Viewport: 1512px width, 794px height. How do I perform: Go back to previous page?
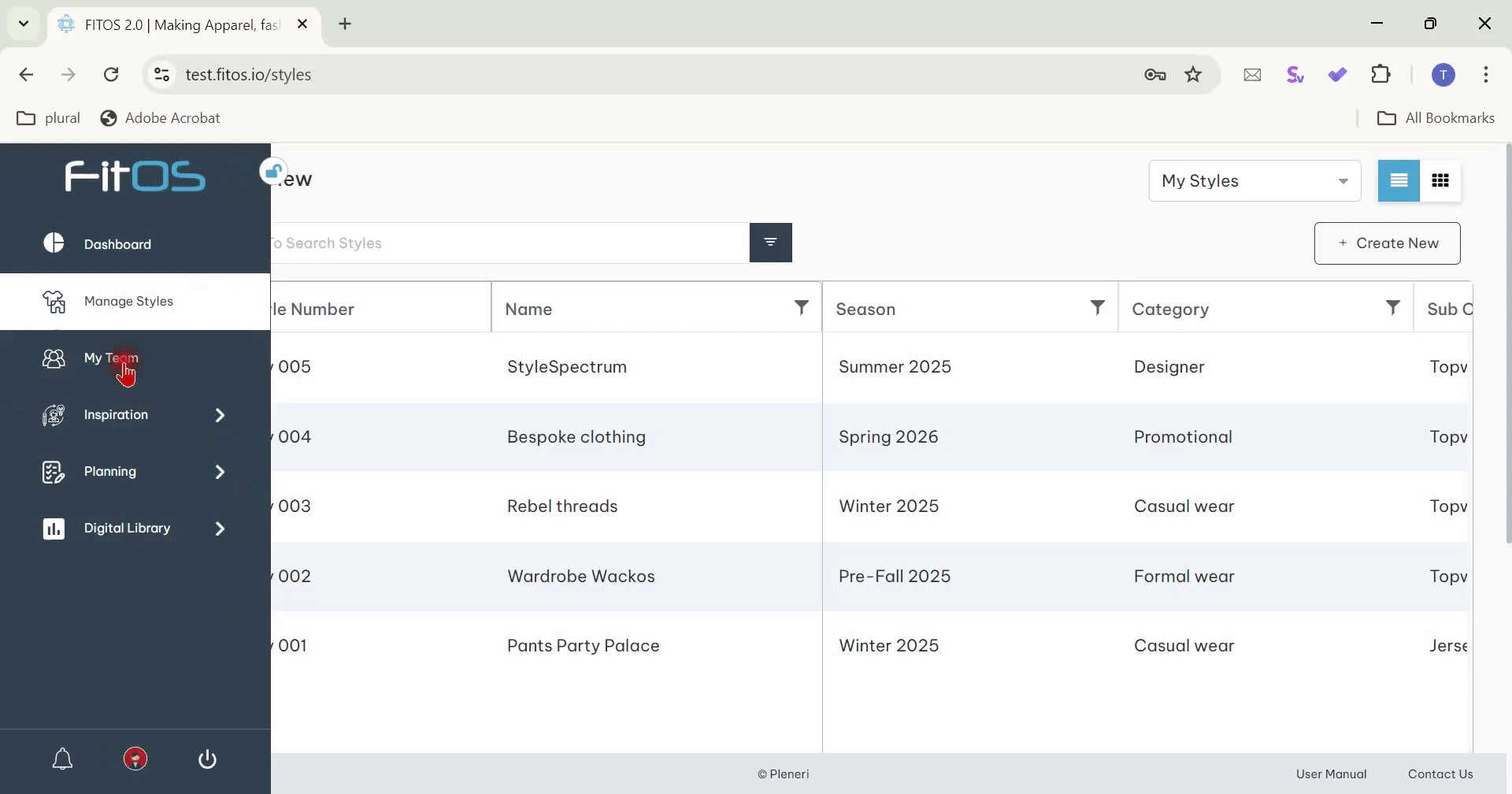click(26, 75)
